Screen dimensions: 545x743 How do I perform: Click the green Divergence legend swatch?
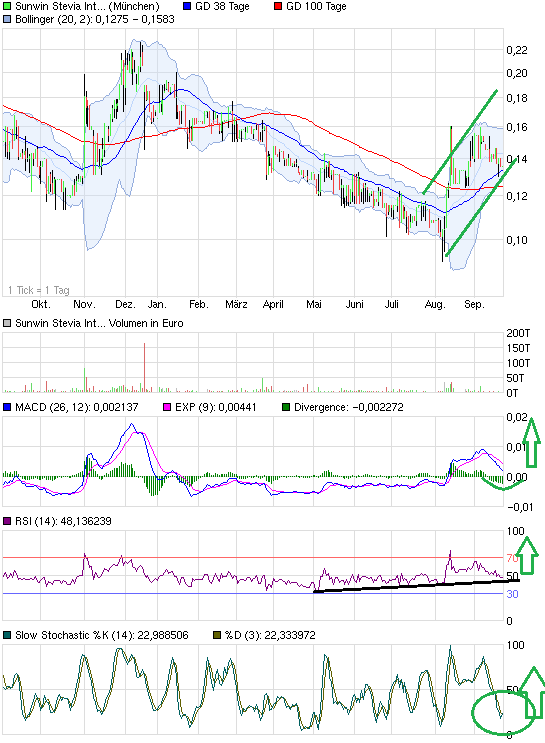click(x=286, y=407)
